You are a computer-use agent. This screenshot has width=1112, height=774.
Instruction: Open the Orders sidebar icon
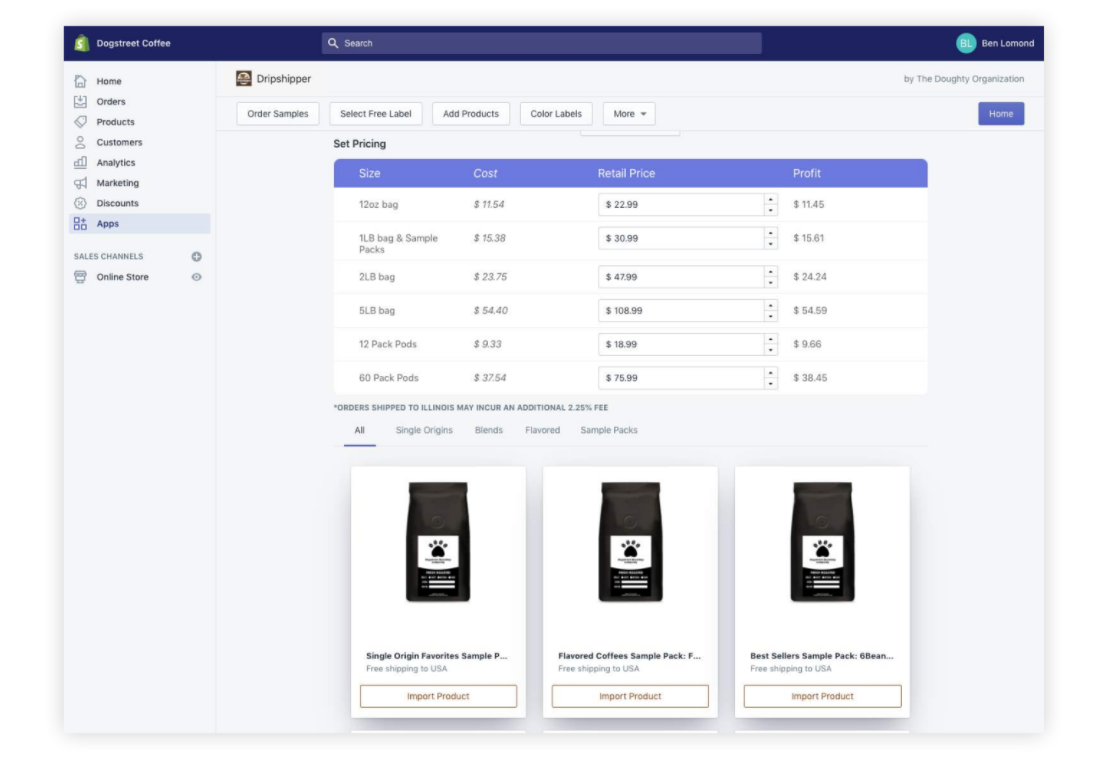click(x=80, y=101)
